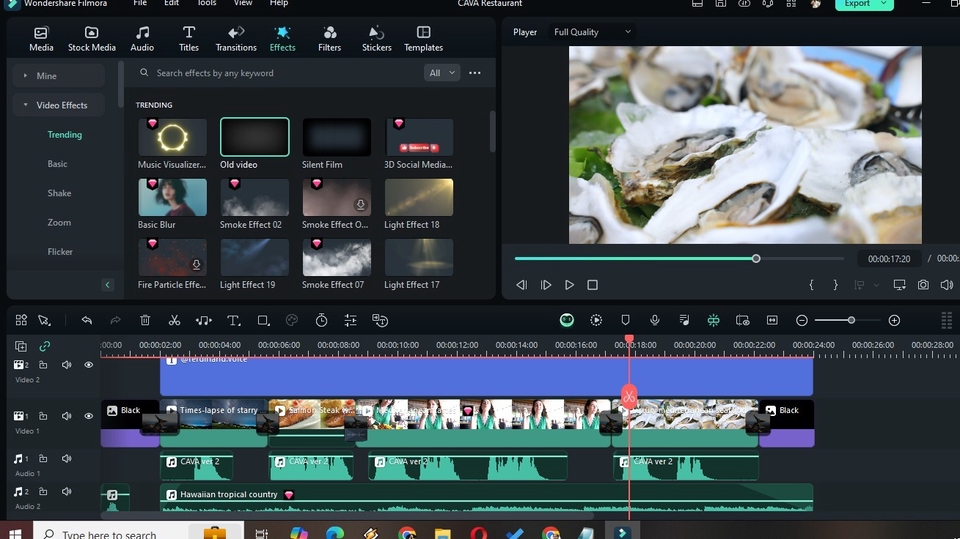Mute the Audio 1 track
Image resolution: width=960 pixels, height=539 pixels.
coord(67,459)
